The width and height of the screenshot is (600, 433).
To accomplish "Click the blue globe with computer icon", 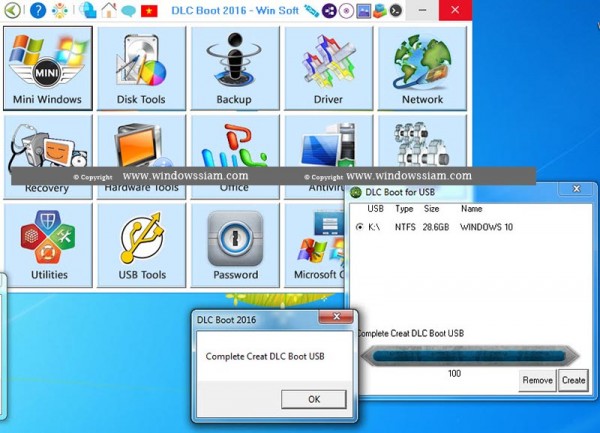I will [x=88, y=10].
